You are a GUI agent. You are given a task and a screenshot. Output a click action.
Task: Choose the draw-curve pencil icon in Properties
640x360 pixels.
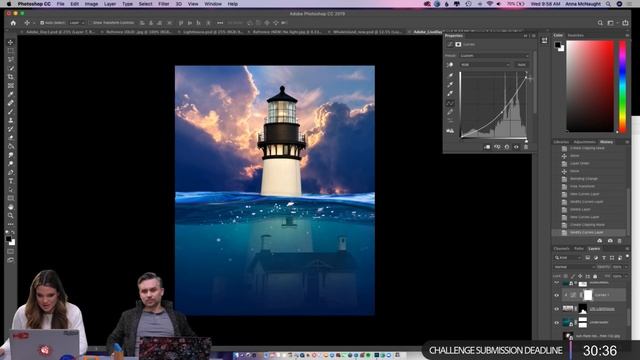point(451,112)
